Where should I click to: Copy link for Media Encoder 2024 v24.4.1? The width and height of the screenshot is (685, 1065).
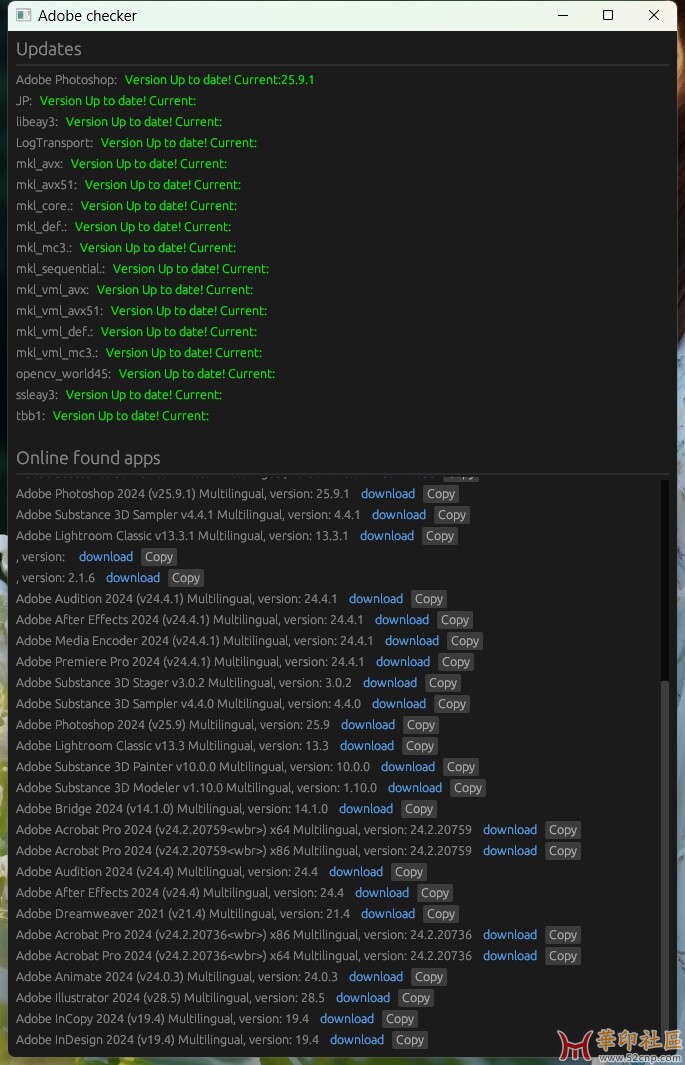coord(465,641)
